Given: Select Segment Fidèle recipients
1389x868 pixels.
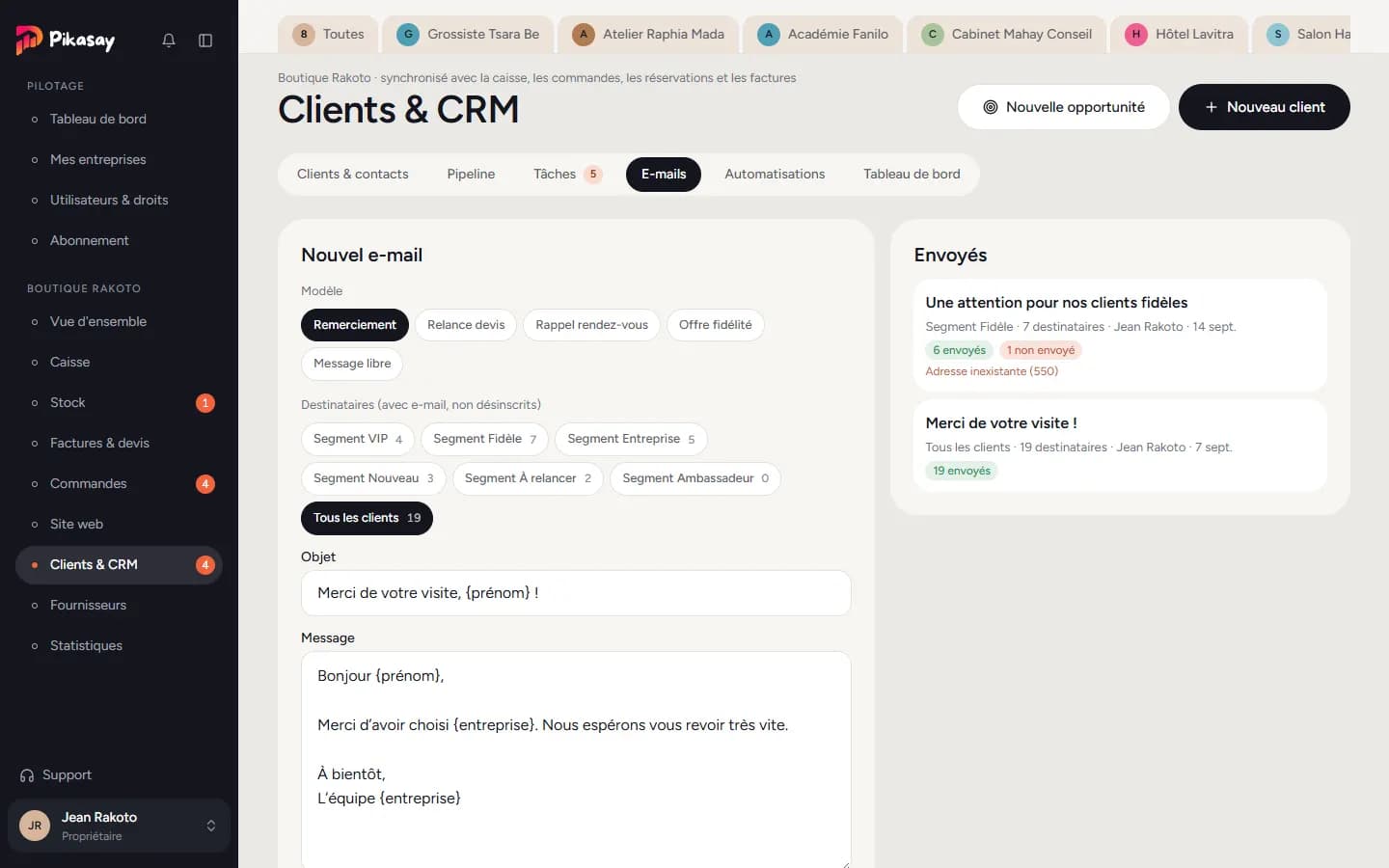Looking at the screenshot, I should coord(485,439).
